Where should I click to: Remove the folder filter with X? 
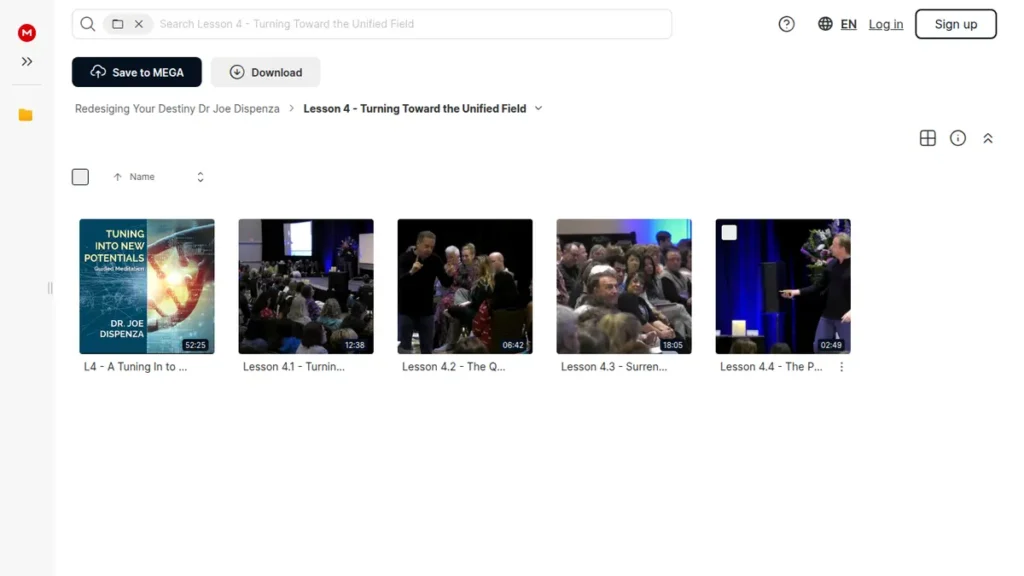click(x=139, y=24)
